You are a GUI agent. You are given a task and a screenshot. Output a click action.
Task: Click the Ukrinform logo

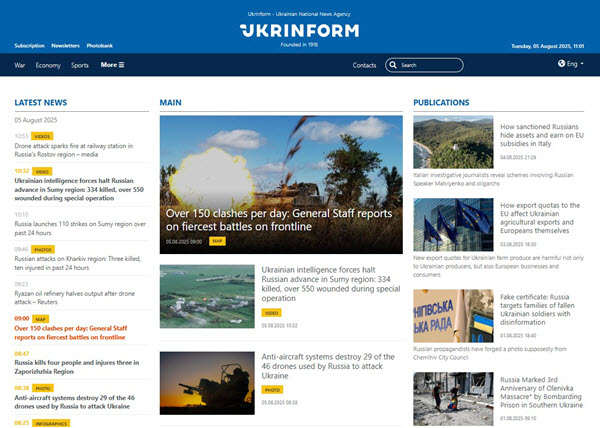tap(299, 31)
